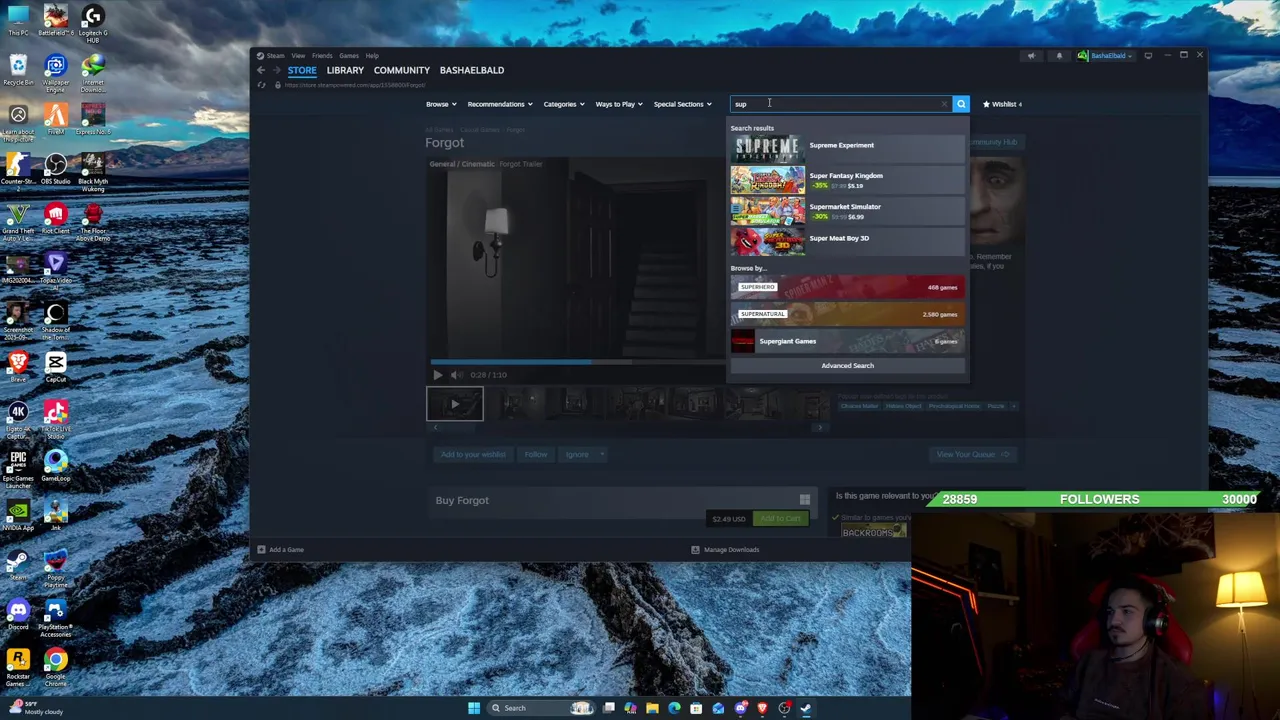Screen dimensions: 1280x720
Task: Open Microsoft Store from taskbar
Action: 696,708
